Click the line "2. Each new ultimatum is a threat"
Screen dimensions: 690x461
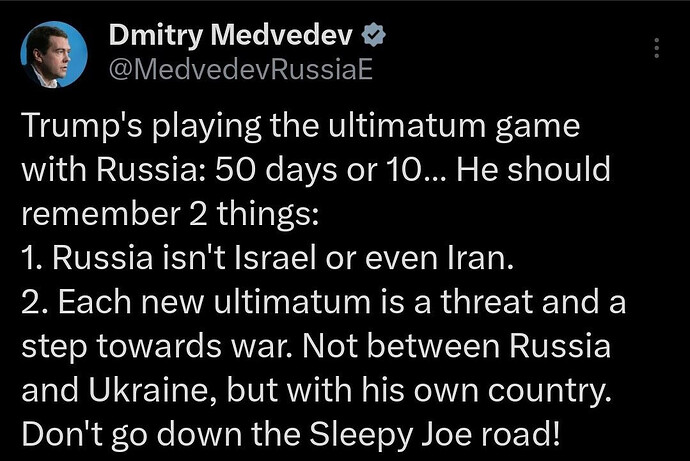(x=323, y=303)
